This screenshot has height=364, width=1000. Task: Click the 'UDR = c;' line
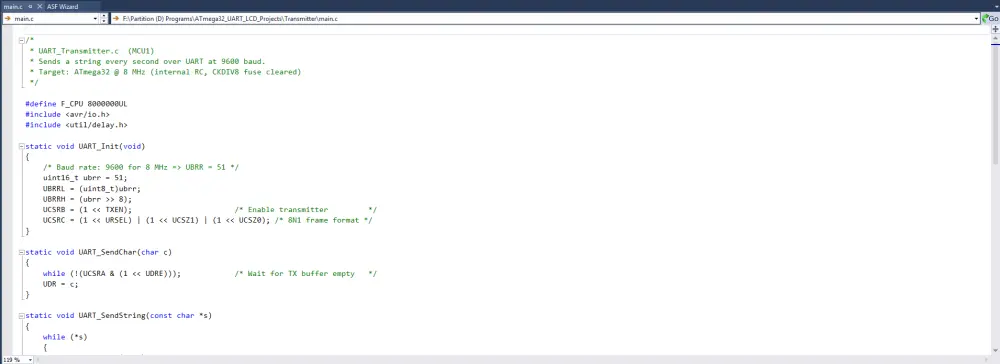point(61,284)
